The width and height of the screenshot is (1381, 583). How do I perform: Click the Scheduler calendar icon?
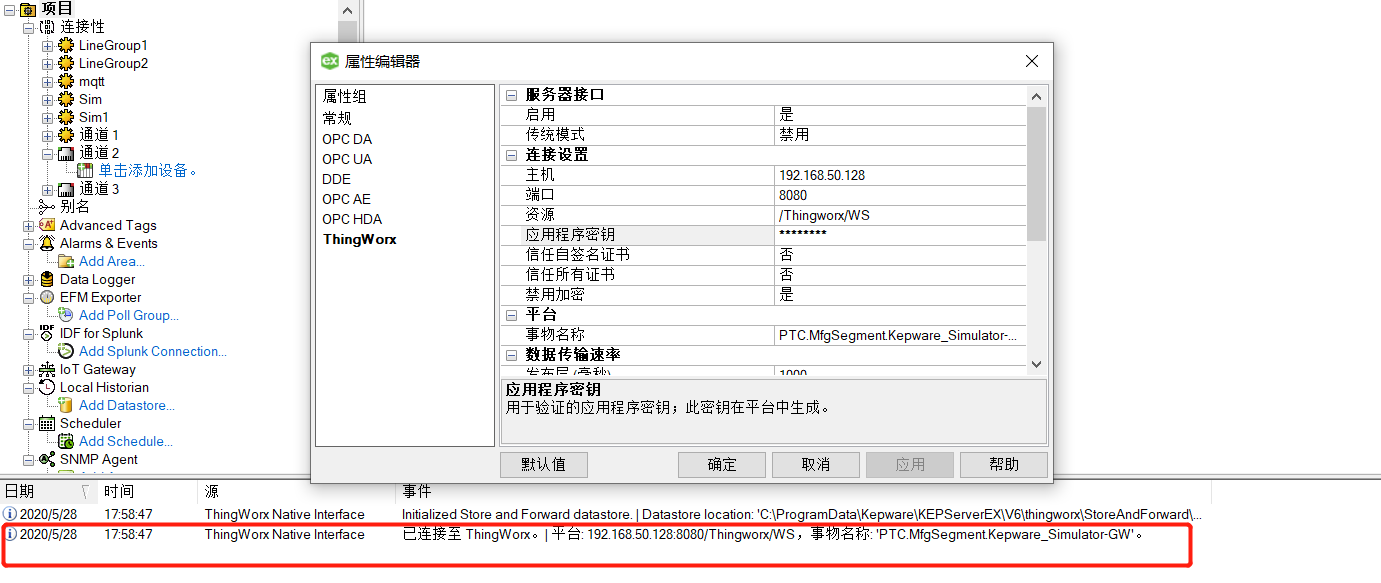pyautogui.click(x=47, y=424)
